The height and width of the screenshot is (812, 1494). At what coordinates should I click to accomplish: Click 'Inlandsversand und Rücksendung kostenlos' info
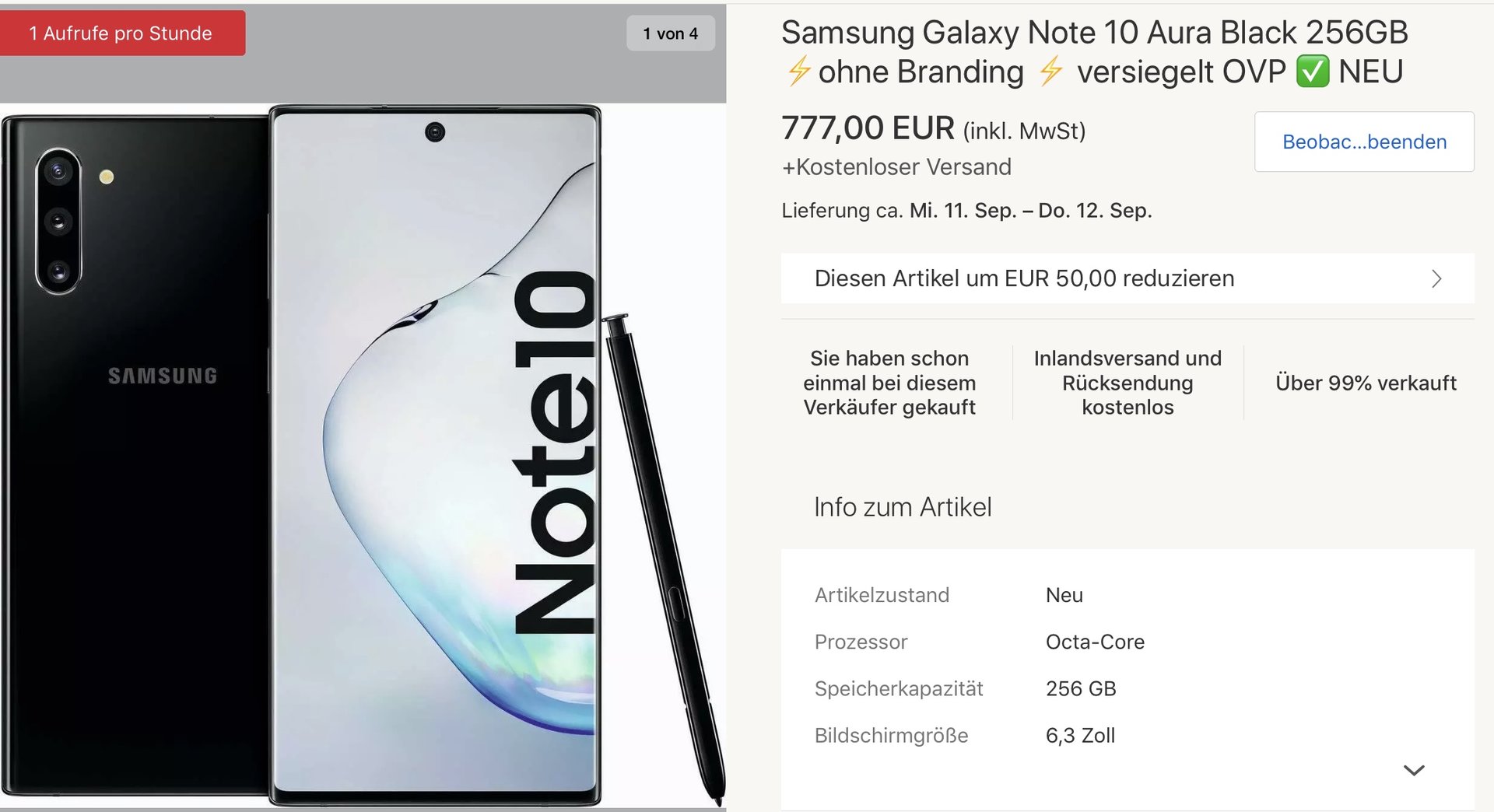pyautogui.click(x=1128, y=383)
